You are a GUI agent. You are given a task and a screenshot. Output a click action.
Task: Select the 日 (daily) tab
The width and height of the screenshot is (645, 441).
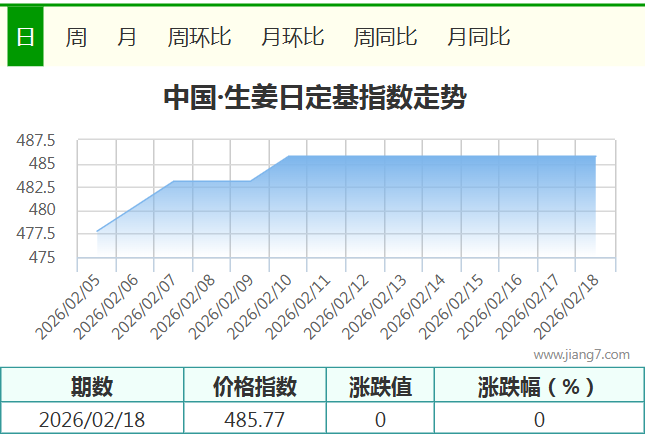[x=25, y=37]
